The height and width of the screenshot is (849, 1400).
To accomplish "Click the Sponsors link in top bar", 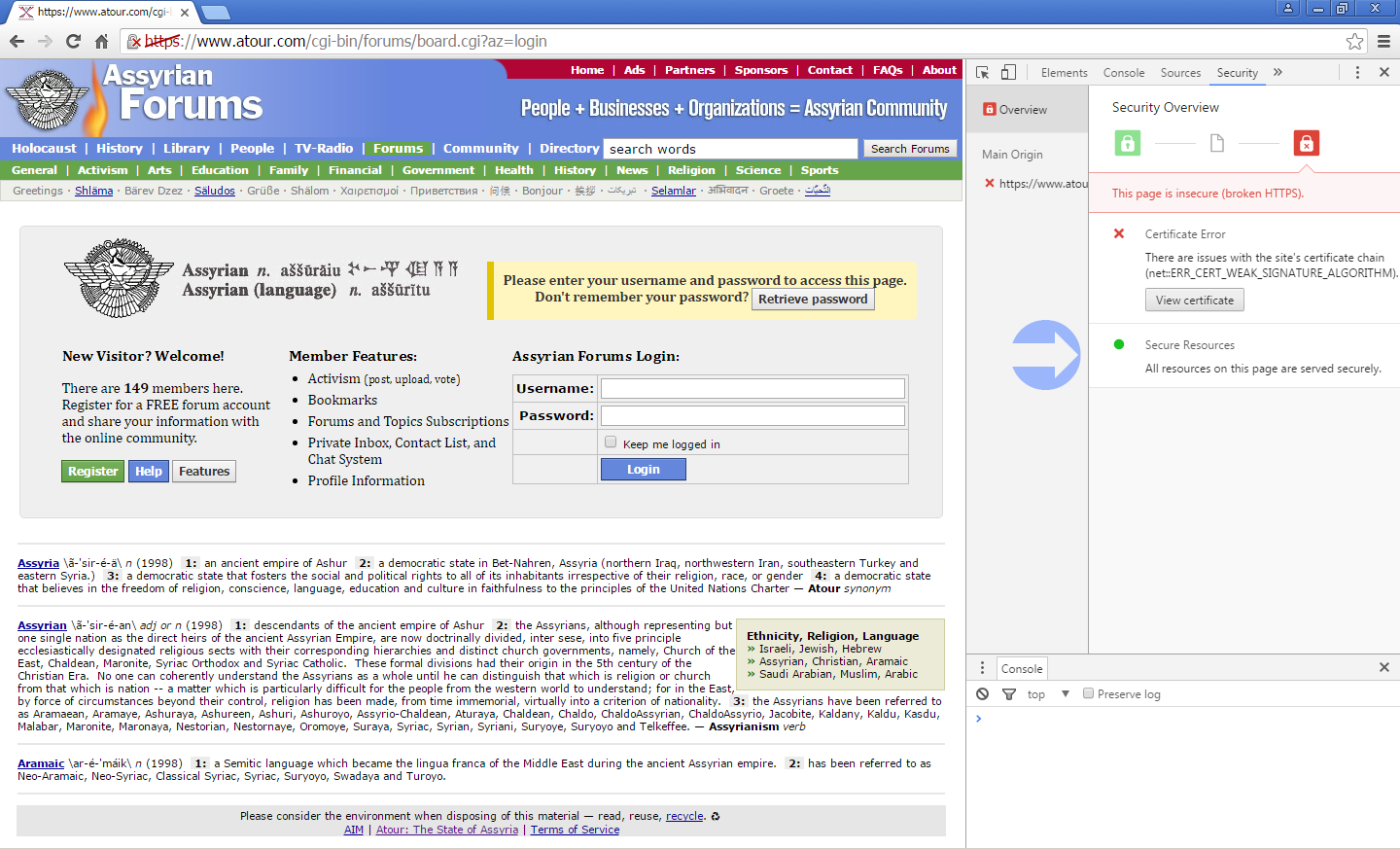I will (761, 69).
